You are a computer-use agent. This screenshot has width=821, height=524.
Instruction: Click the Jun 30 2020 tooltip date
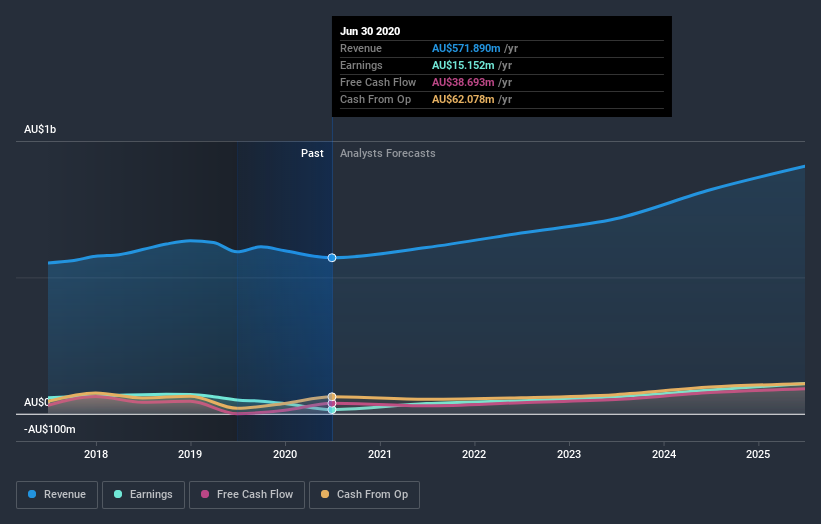(x=370, y=31)
